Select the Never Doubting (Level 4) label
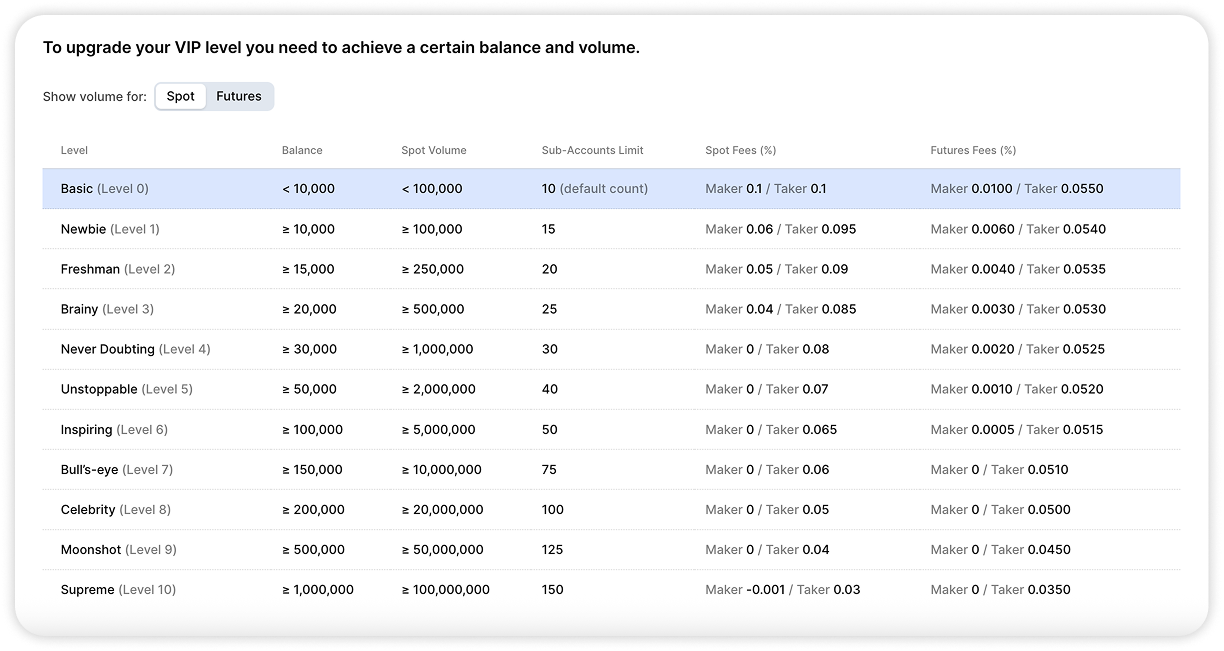1224x651 pixels. click(x=136, y=349)
